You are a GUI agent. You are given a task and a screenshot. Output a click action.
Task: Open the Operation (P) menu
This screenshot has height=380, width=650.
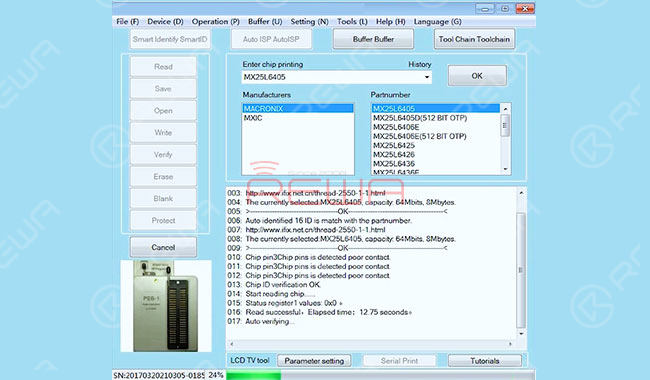pyautogui.click(x=216, y=22)
